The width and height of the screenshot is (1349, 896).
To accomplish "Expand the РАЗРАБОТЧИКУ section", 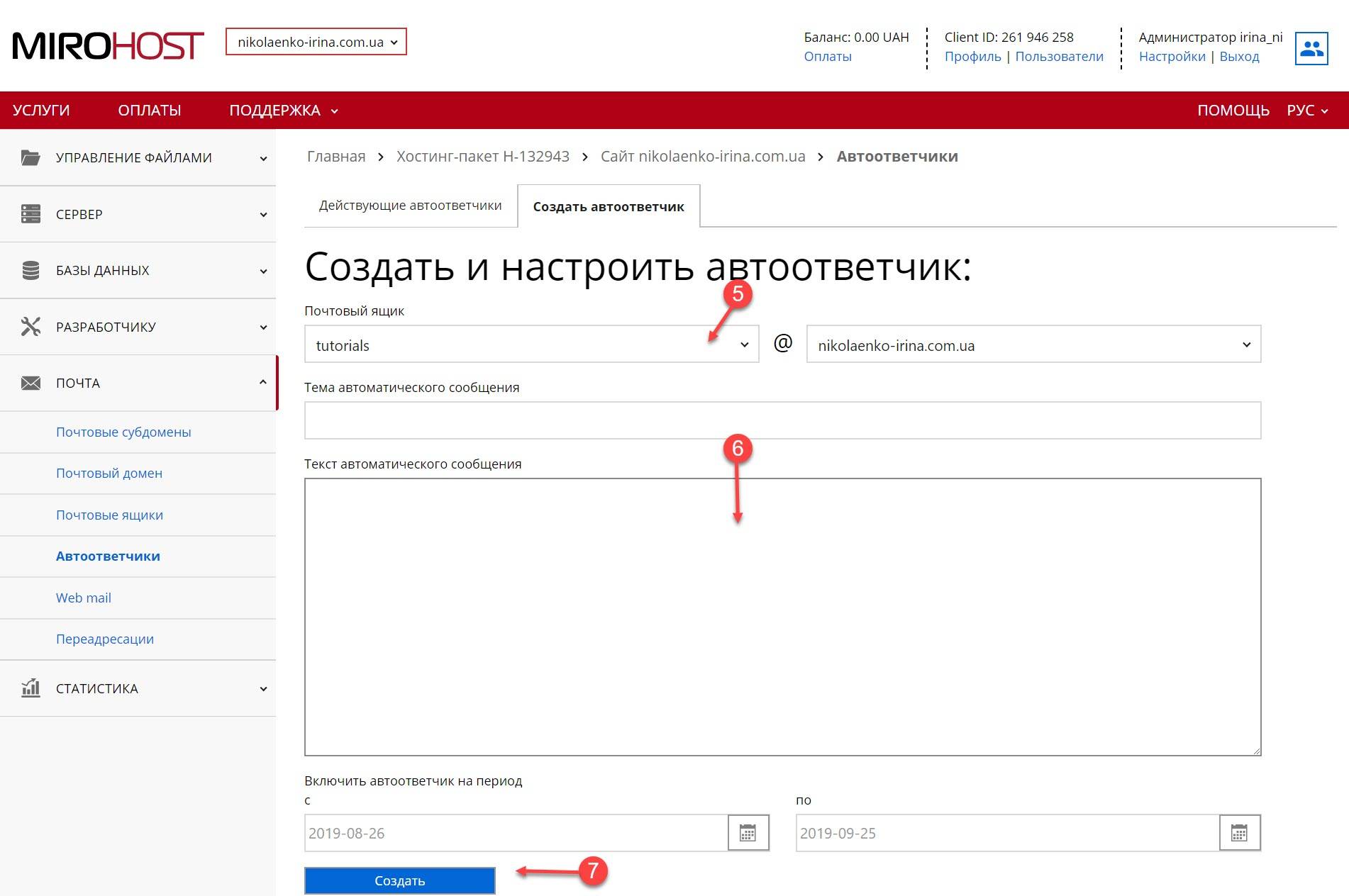I will pos(138,327).
